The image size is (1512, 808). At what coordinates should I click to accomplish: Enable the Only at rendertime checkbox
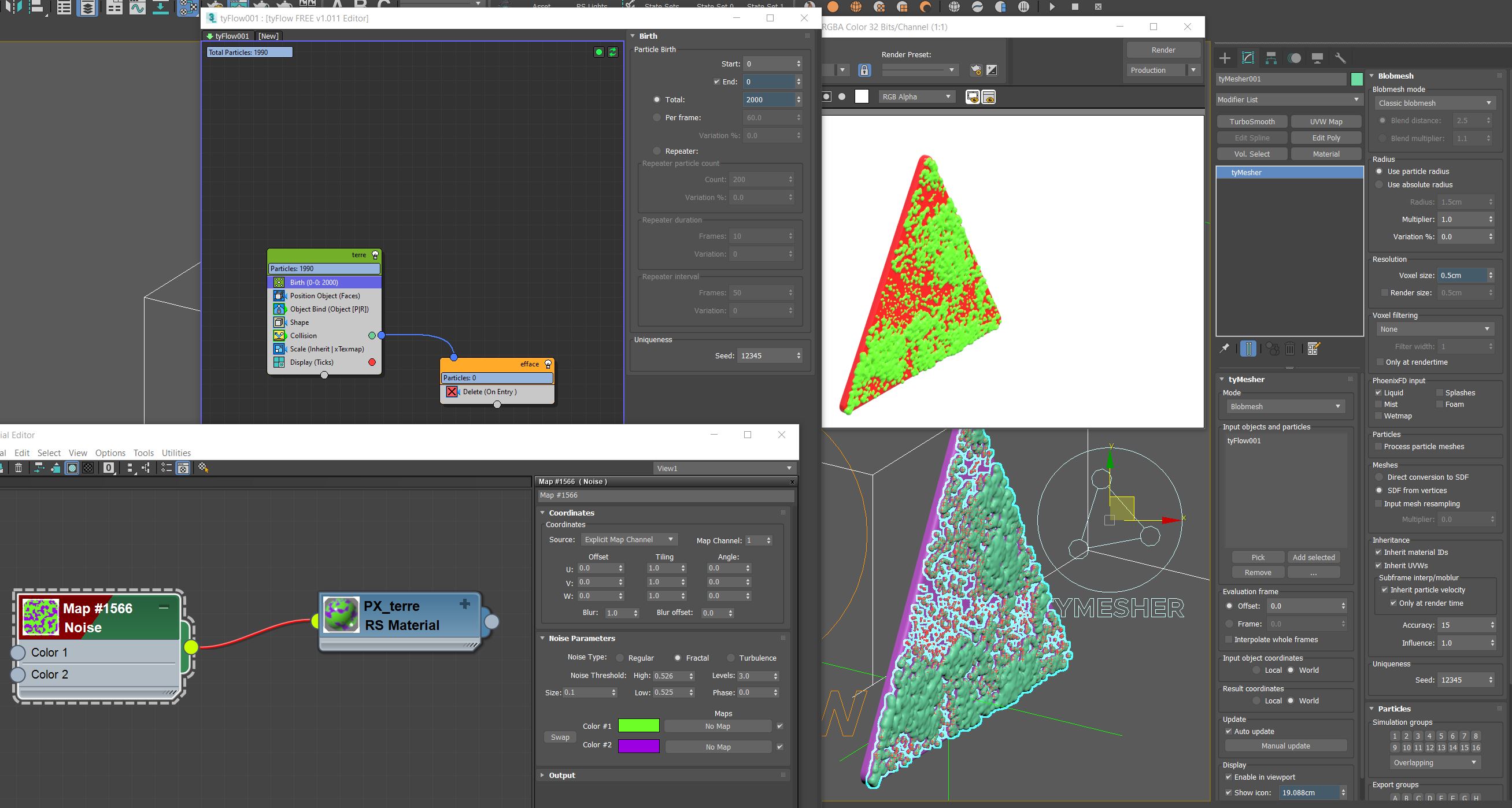pos(1380,362)
